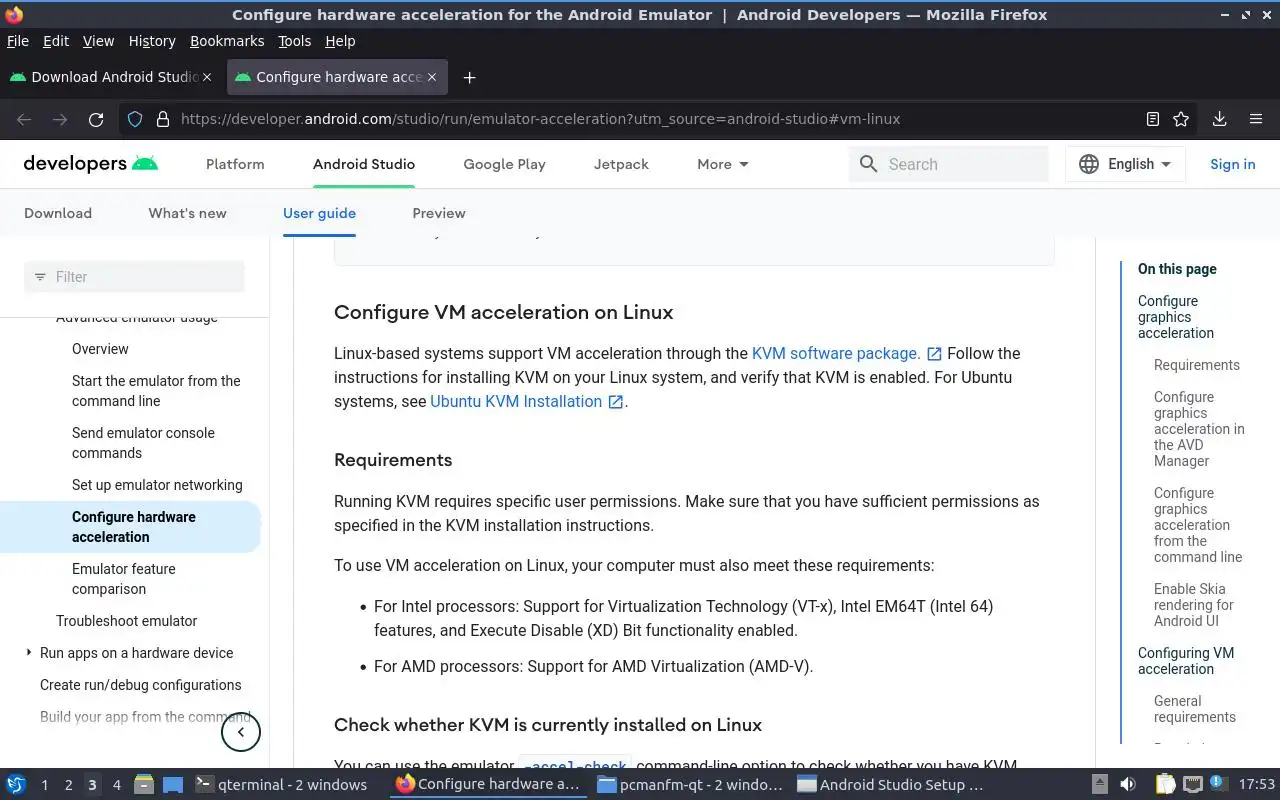Click the show desktop icon in taskbar
1280x800 pixels.
(x=173, y=784)
